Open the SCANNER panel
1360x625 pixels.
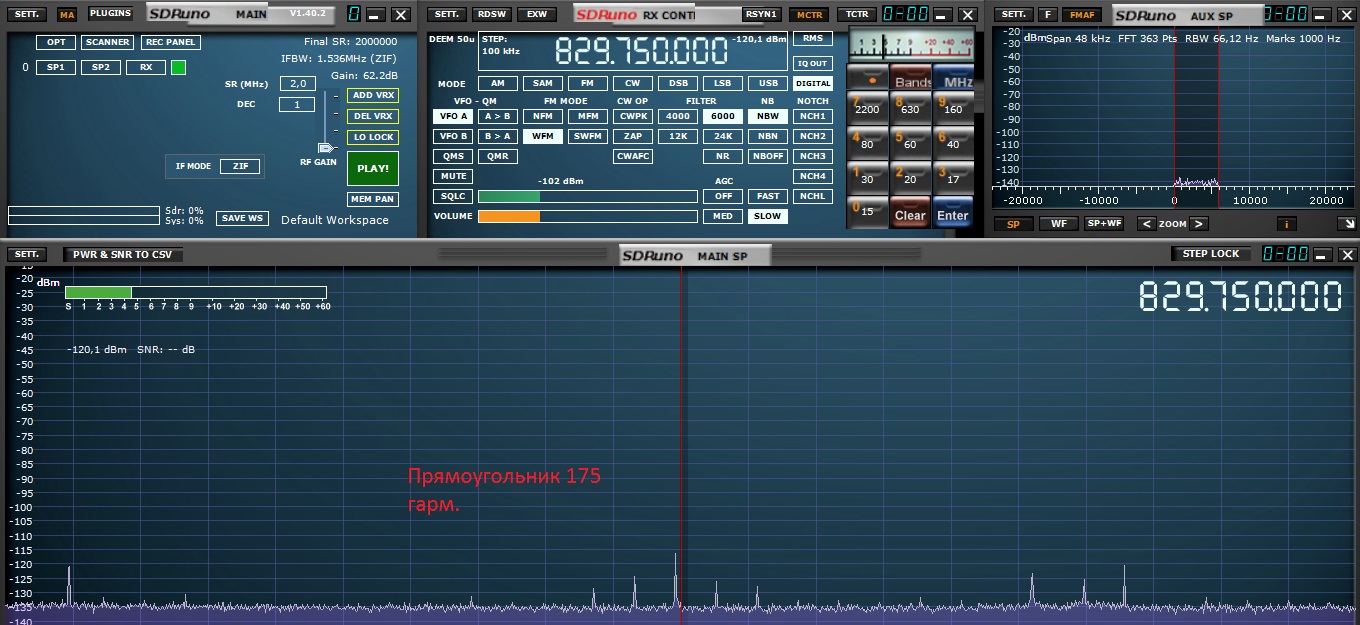click(107, 42)
